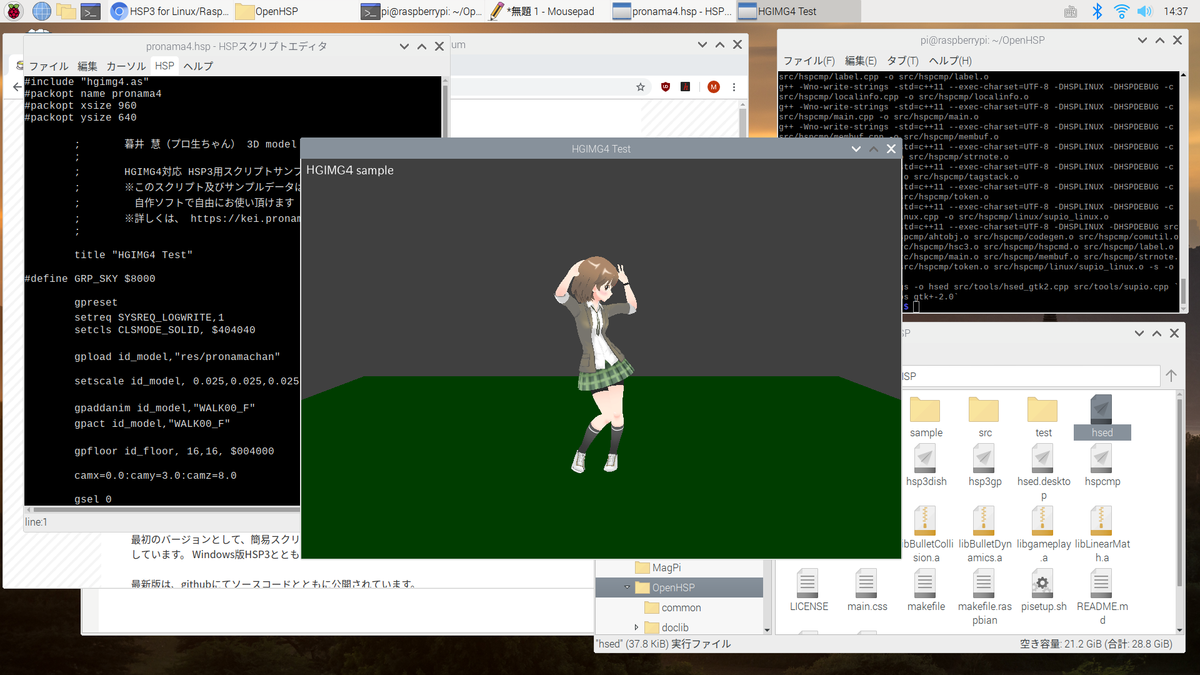The image size is (1200, 675).
Task: Click the clock showing 14:37
Action: point(1177,12)
